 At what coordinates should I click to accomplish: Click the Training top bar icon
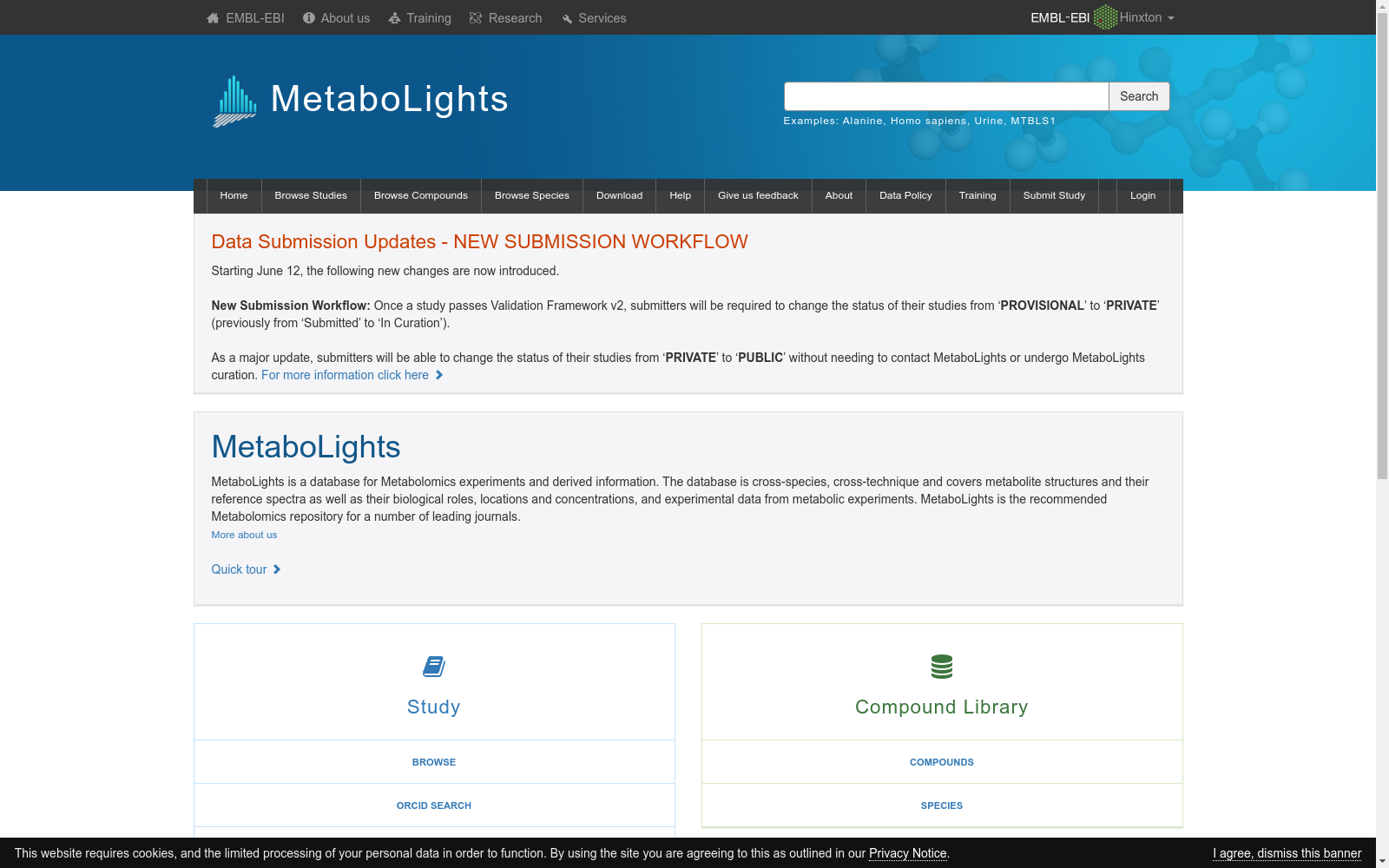point(394,18)
